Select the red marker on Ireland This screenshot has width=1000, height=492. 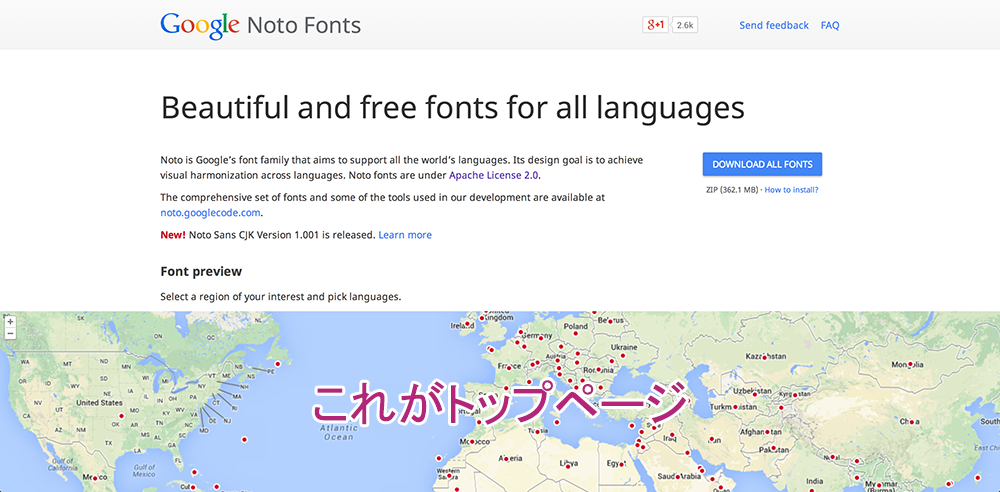tap(467, 324)
